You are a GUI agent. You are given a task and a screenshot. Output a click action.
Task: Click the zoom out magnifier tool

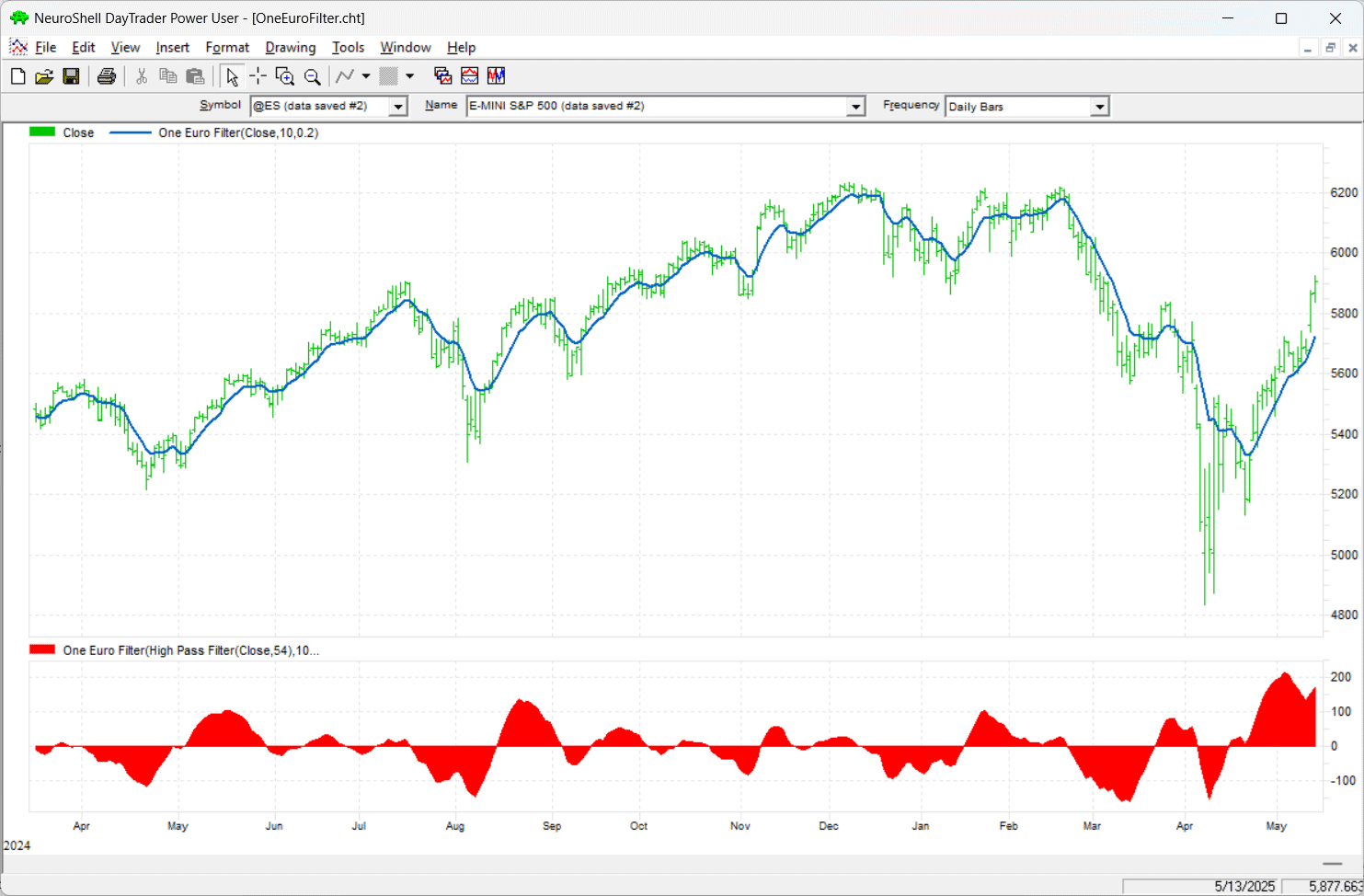click(313, 76)
